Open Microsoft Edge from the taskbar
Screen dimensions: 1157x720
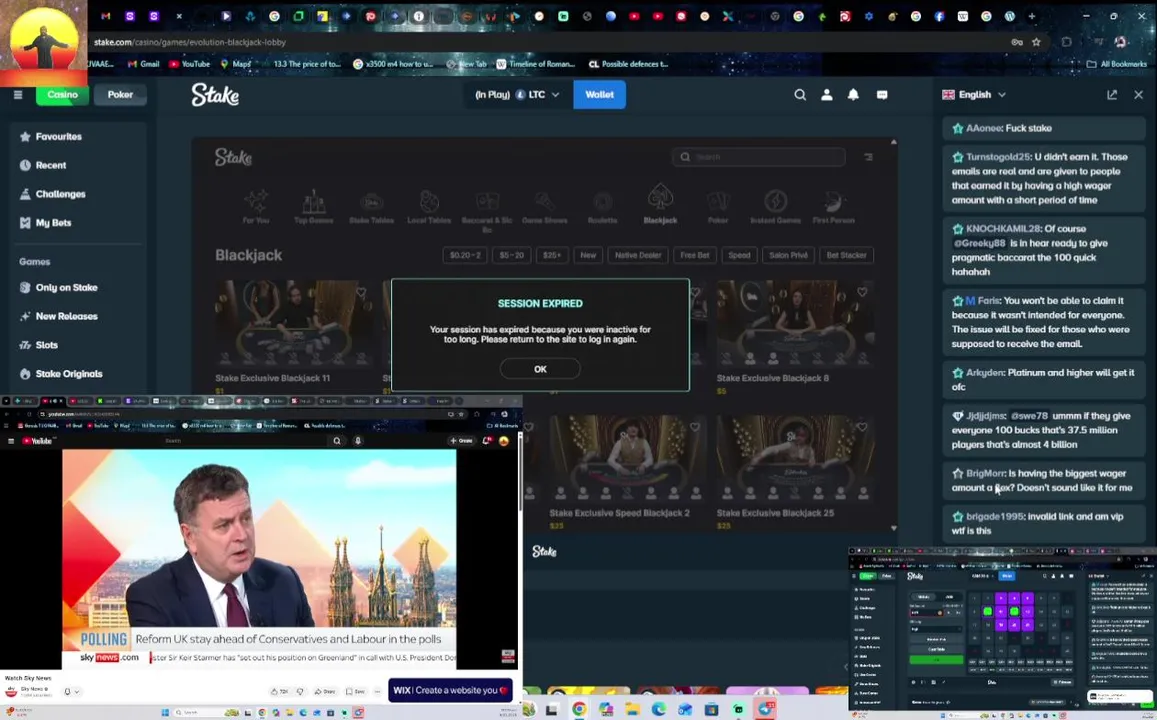pyautogui.click(x=658, y=710)
